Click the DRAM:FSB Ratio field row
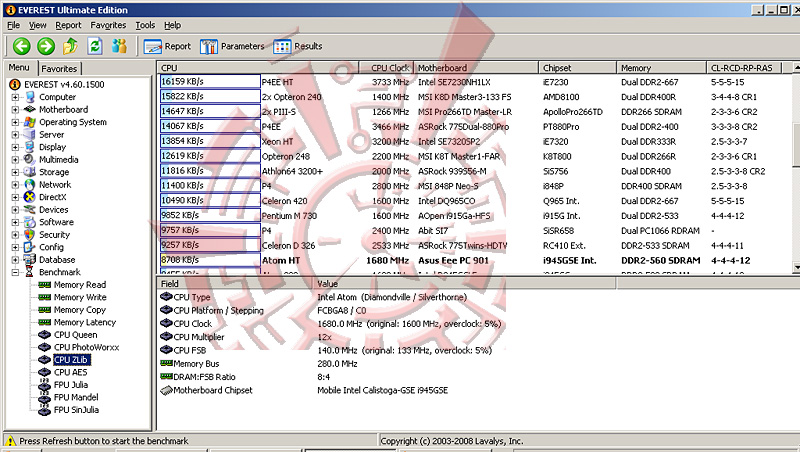The height and width of the screenshot is (452, 800). click(x=387, y=377)
